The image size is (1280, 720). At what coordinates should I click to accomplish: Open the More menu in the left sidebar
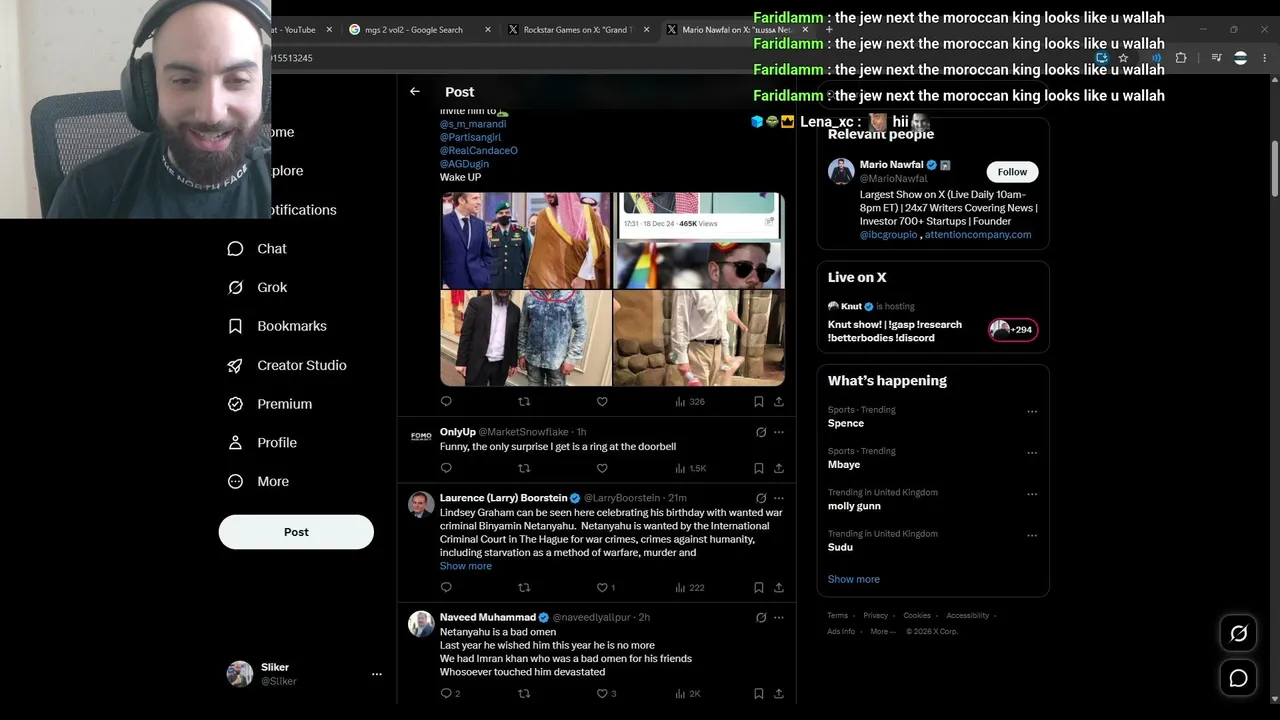pos(258,482)
